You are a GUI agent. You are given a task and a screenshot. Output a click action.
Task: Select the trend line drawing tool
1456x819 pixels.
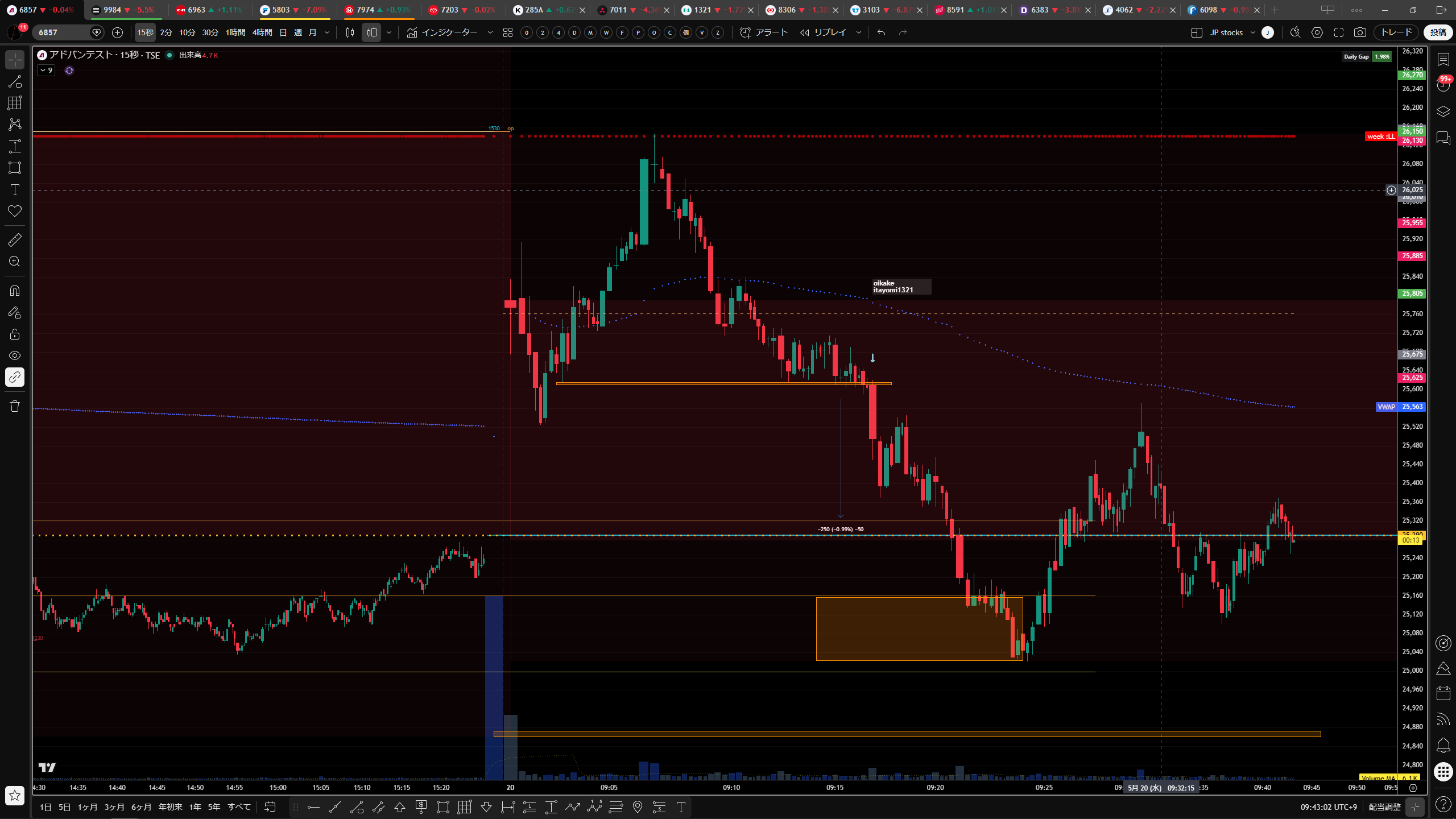(15, 81)
